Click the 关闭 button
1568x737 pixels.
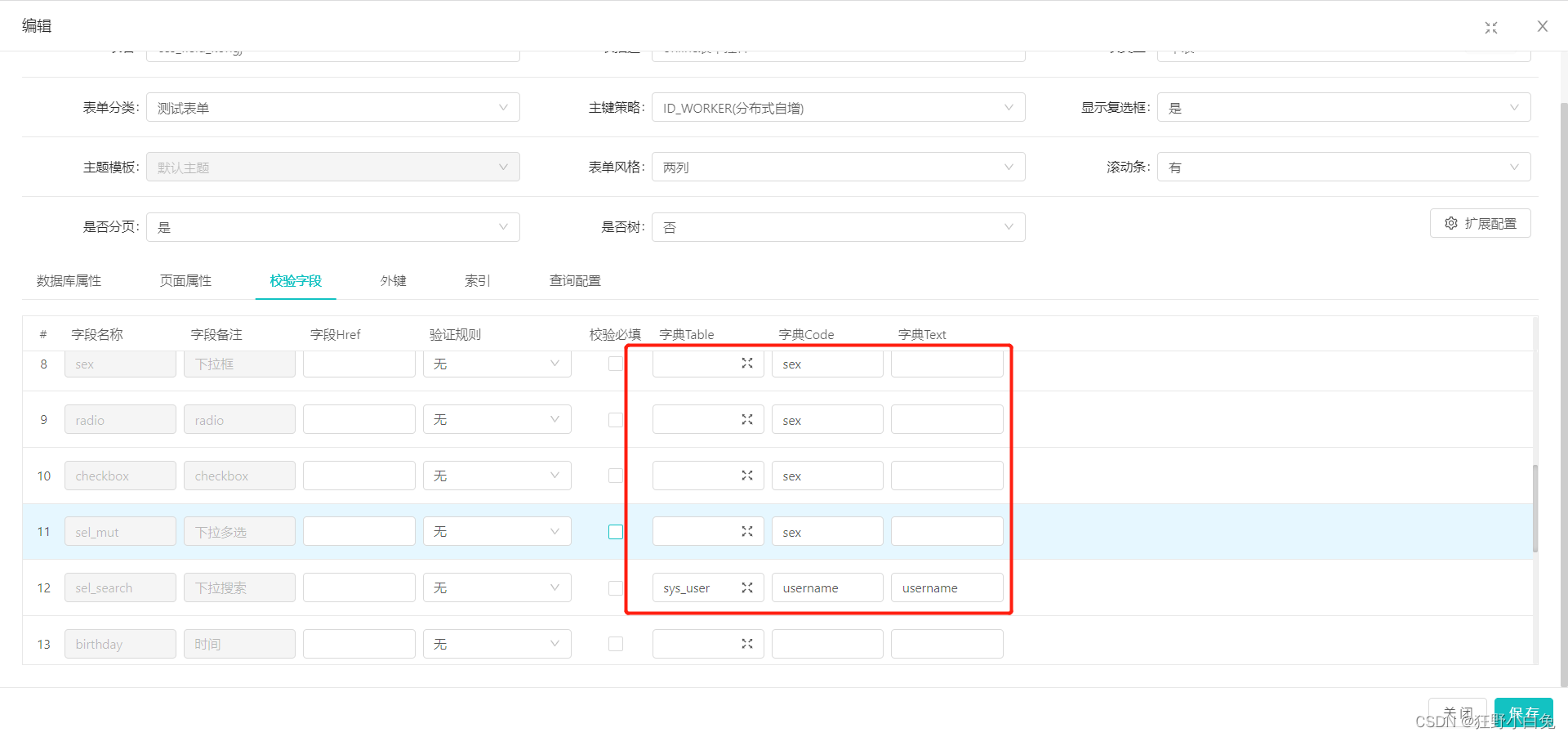(1457, 712)
